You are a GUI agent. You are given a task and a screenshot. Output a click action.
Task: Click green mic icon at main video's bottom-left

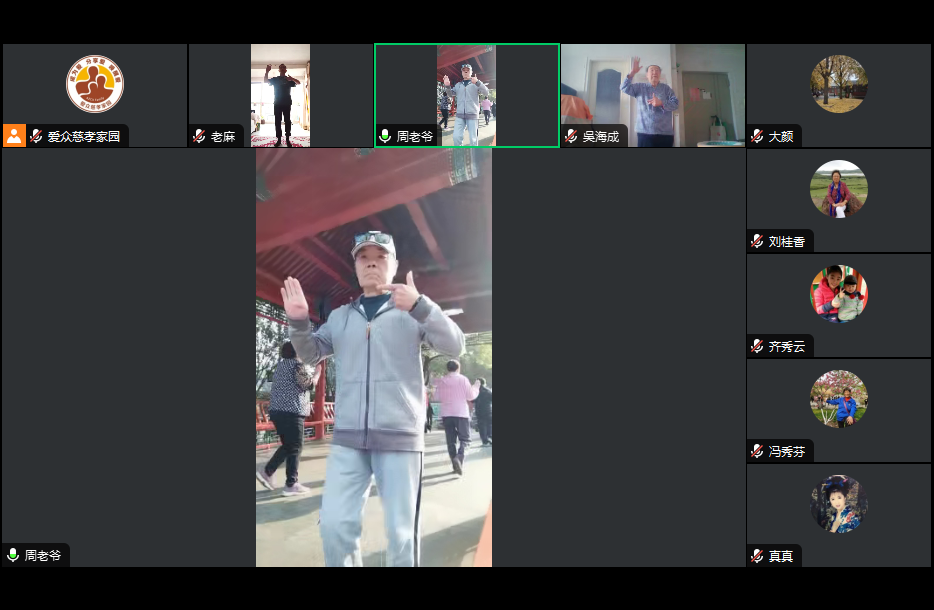(x=13, y=555)
